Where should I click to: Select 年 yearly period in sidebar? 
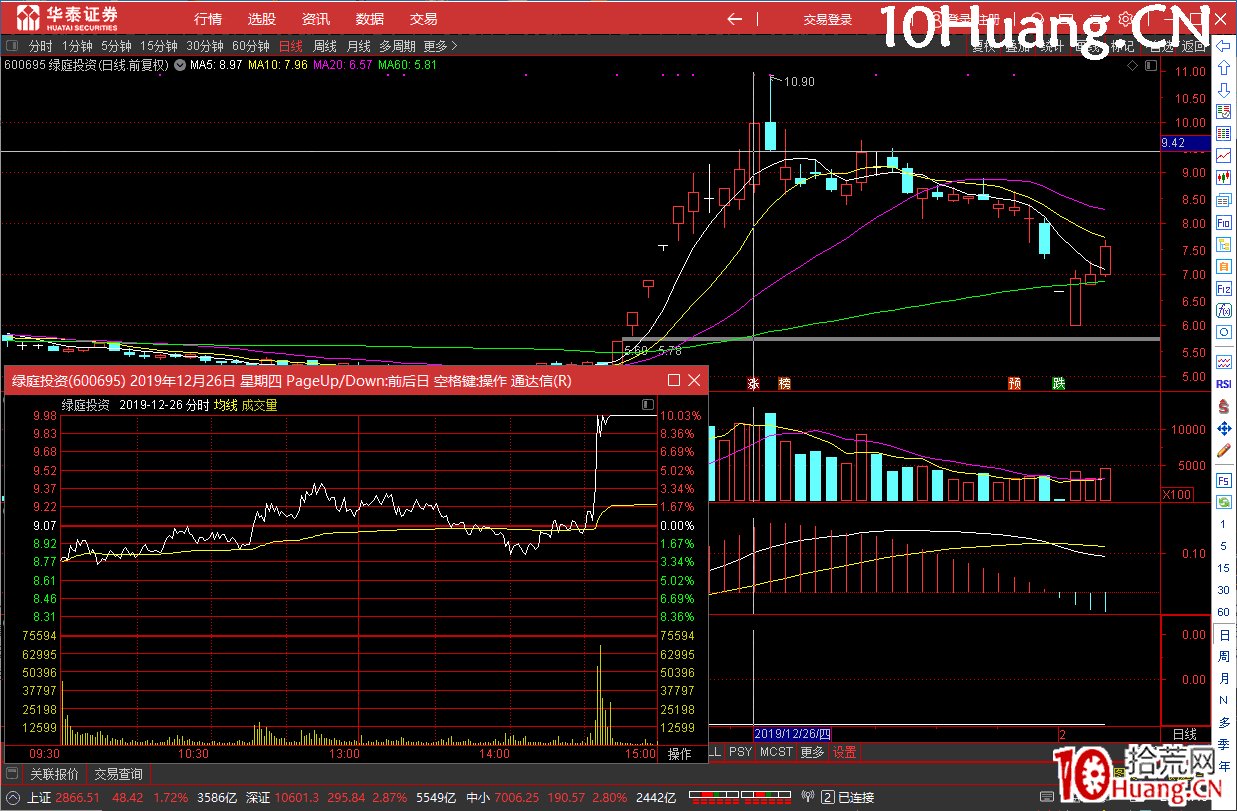coord(1223,767)
